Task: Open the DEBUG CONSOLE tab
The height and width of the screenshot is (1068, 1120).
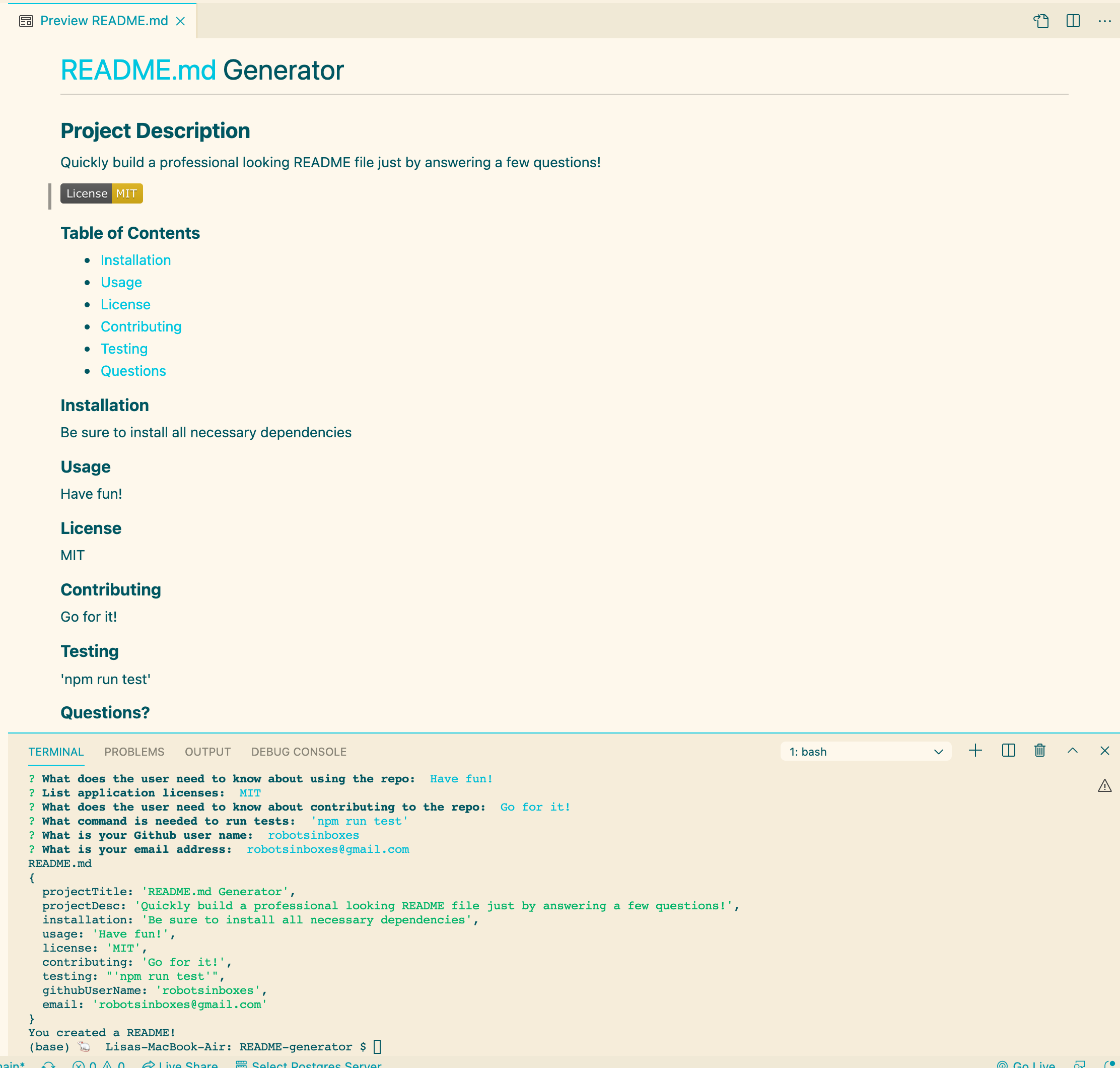Action: [298, 752]
